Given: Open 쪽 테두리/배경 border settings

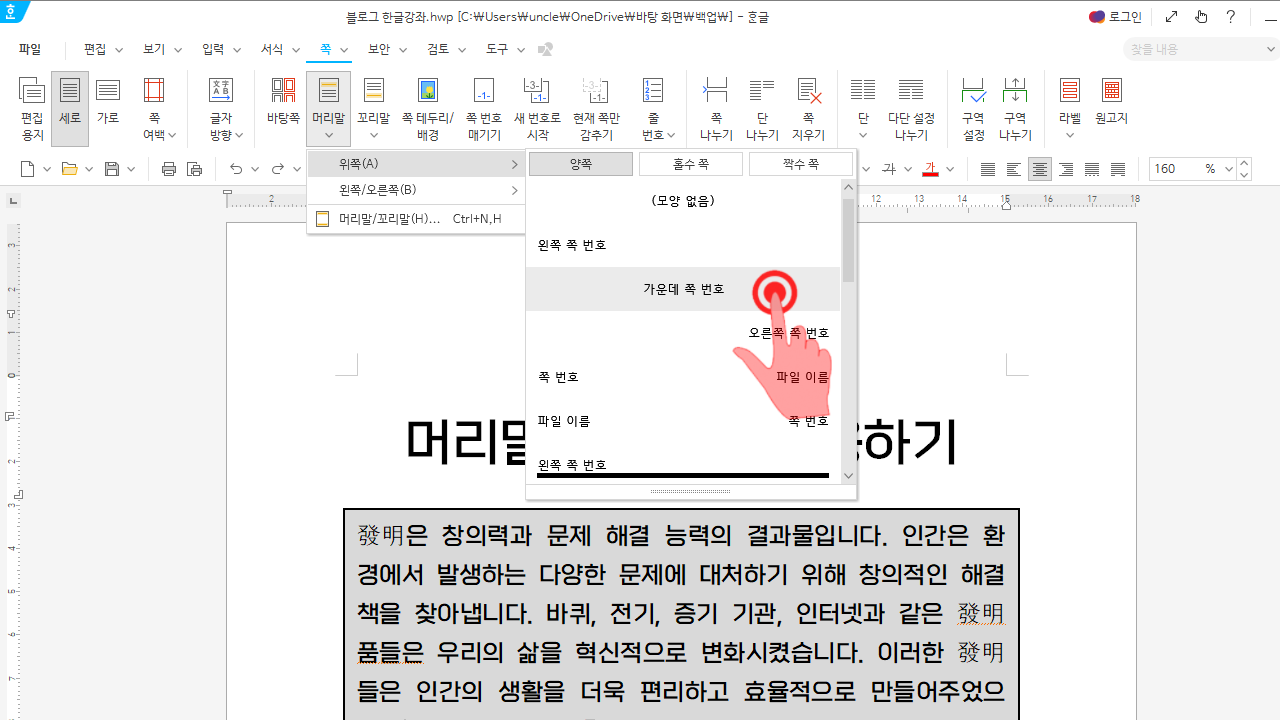Looking at the screenshot, I should pyautogui.click(x=428, y=108).
